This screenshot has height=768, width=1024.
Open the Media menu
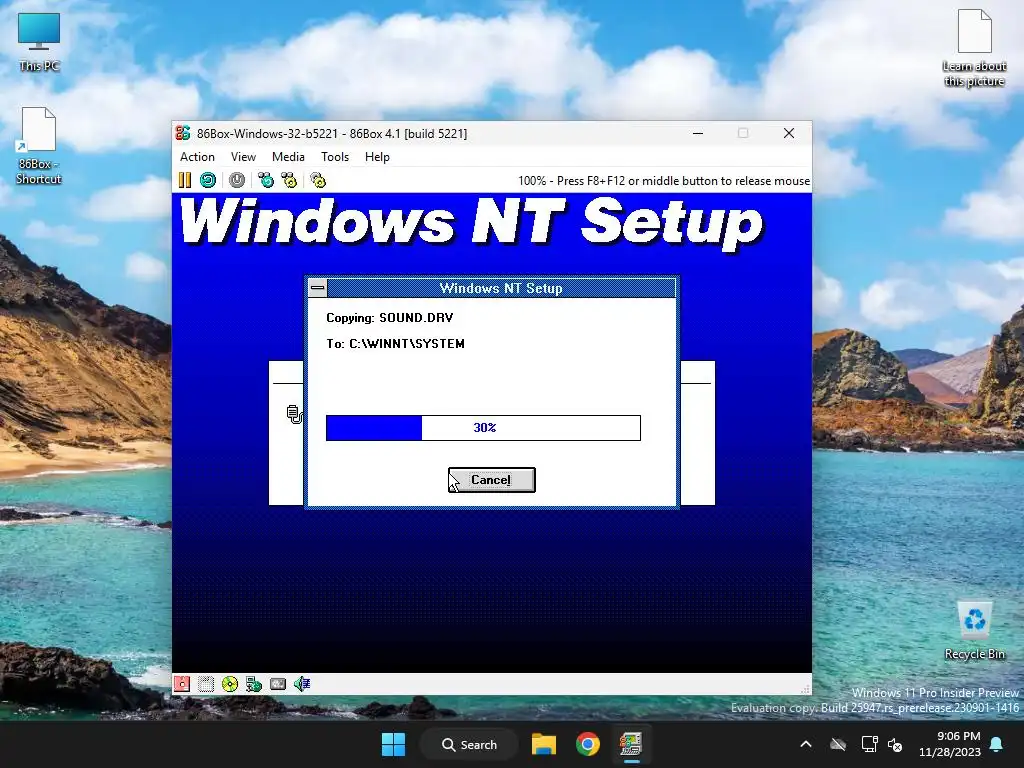pos(288,157)
